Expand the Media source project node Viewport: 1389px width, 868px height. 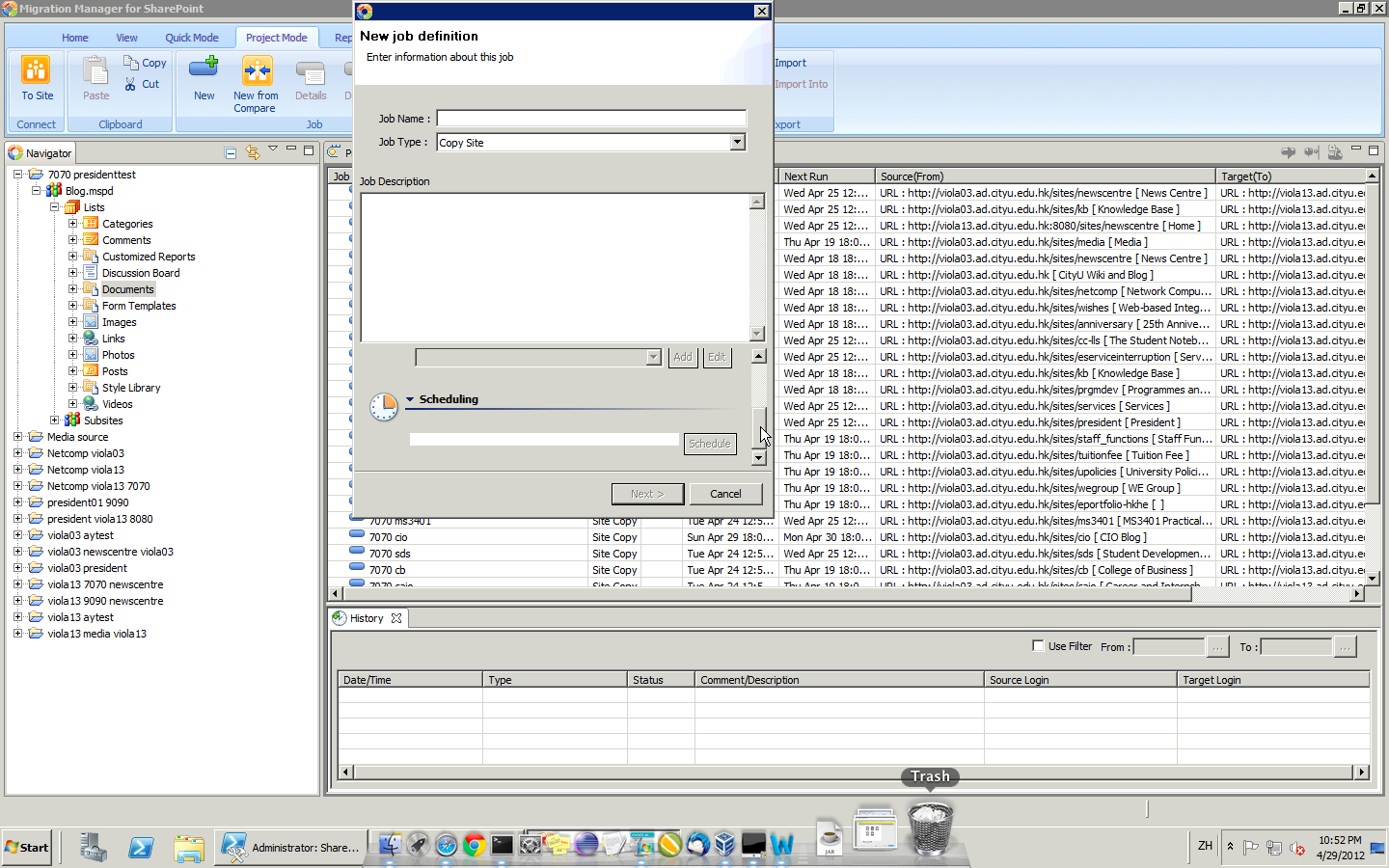[17, 437]
